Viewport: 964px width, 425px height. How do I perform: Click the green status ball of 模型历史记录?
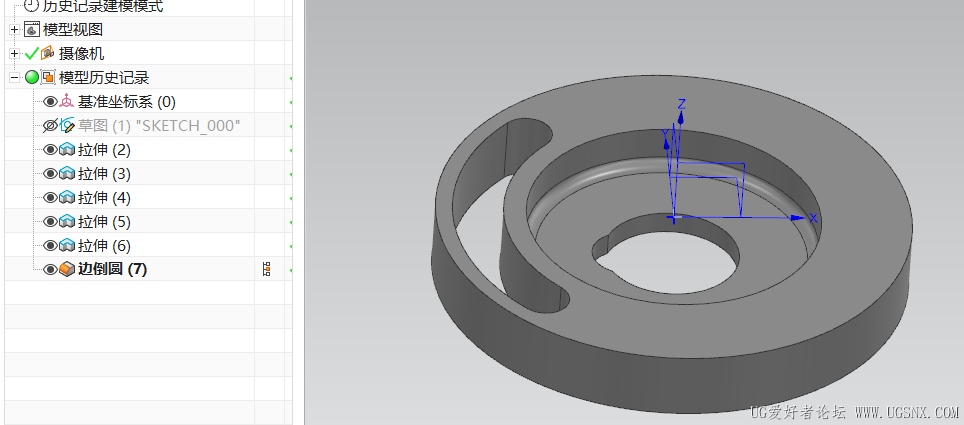[x=31, y=77]
